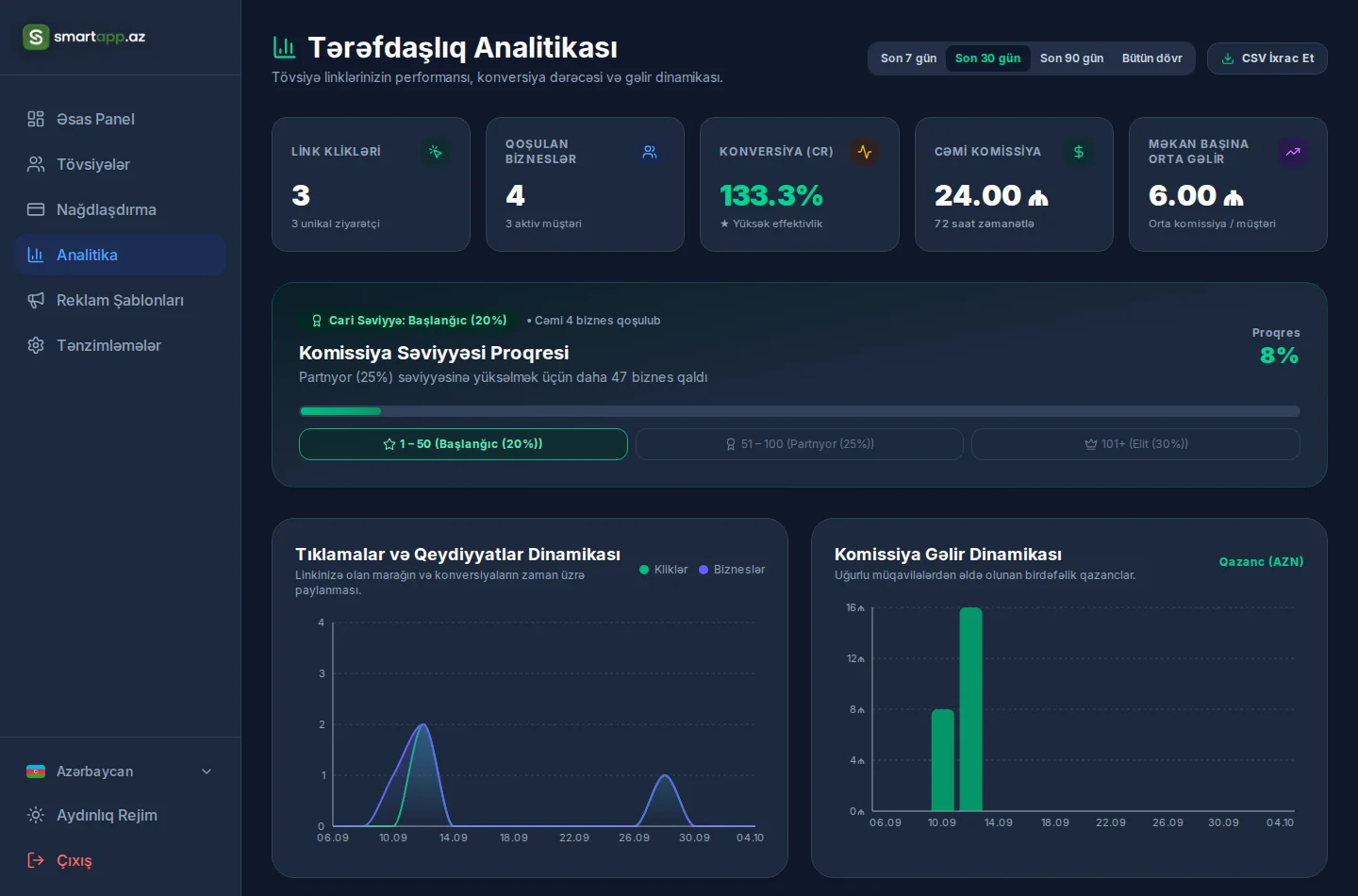
Task: Click the 133.3% conversion value
Action: 771,195
